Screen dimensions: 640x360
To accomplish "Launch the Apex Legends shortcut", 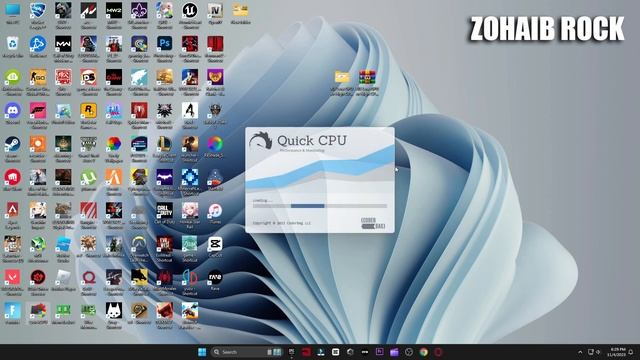I will pos(13,211).
